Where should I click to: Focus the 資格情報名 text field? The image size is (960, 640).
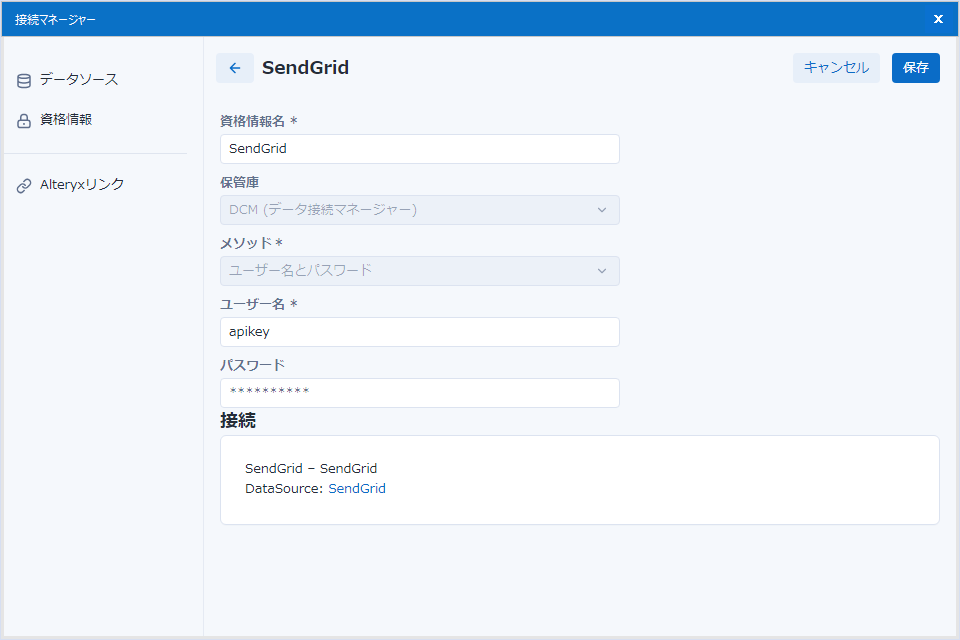pyautogui.click(x=419, y=149)
